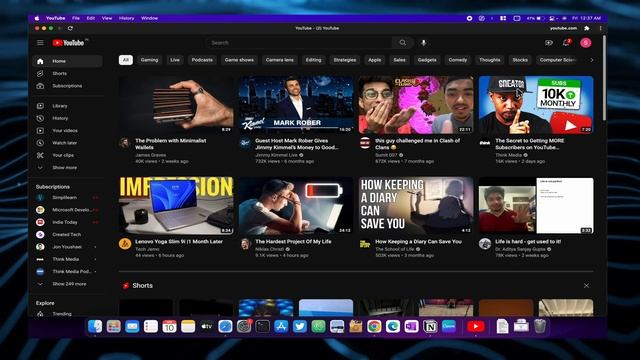The image size is (640, 360).
Task: Open the account avatar menu
Action: [586, 42]
